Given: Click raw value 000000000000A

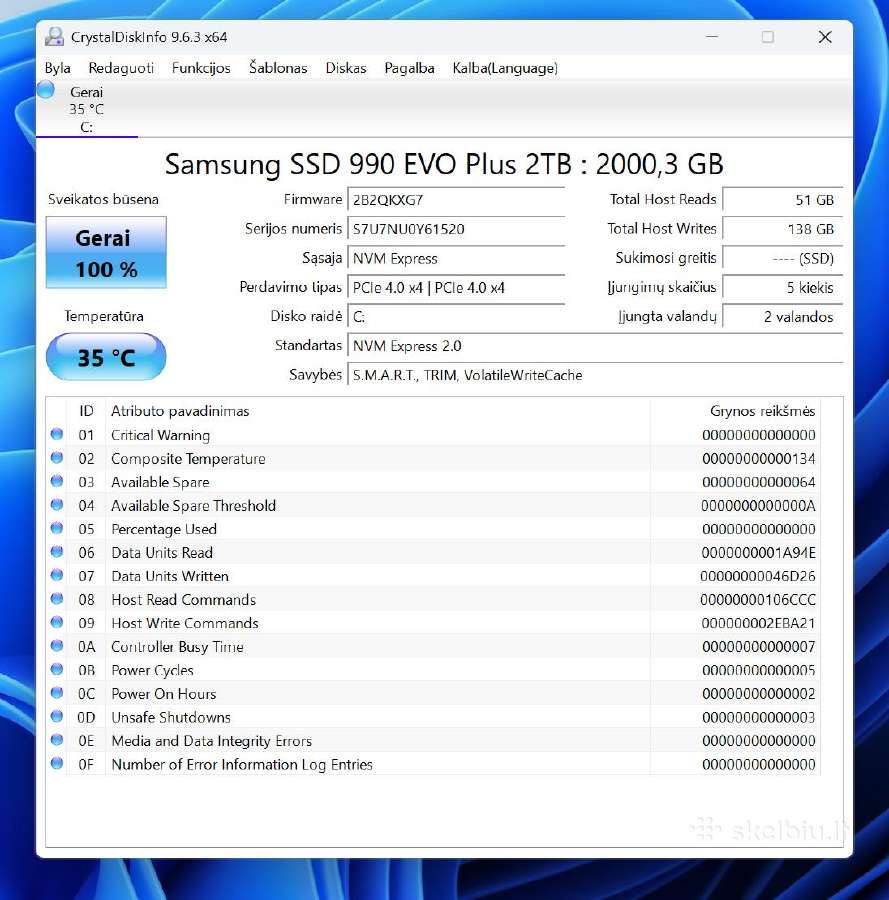Looking at the screenshot, I should pos(758,506).
